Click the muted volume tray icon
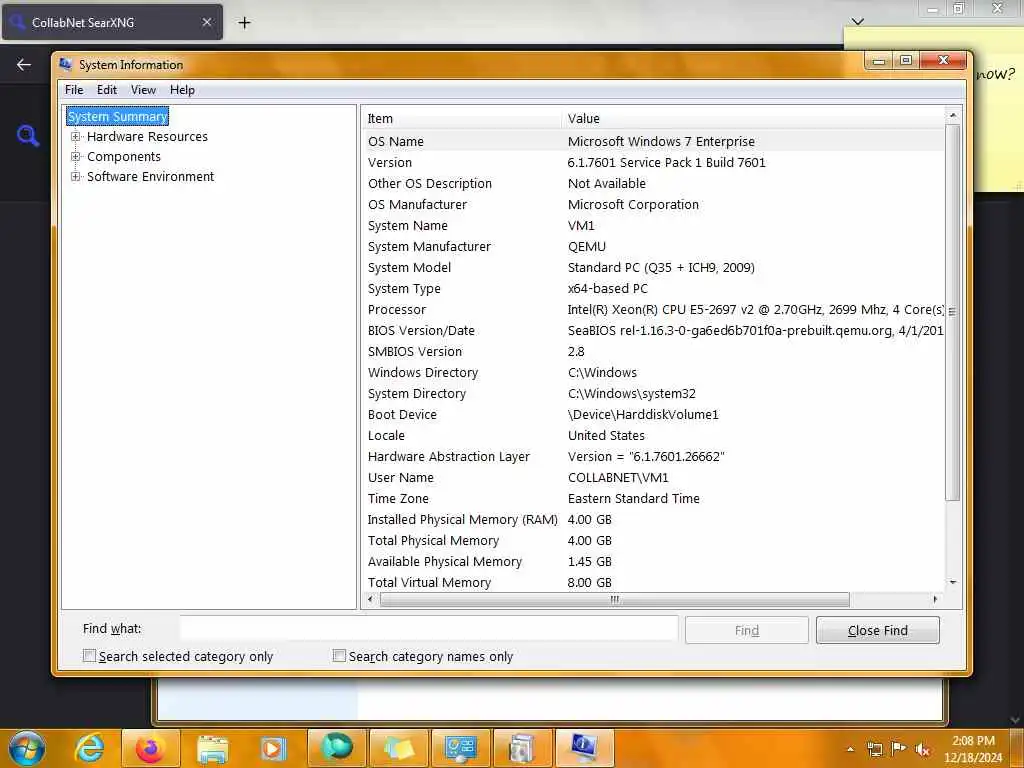Screen dimensions: 1024x768 [x=923, y=749]
